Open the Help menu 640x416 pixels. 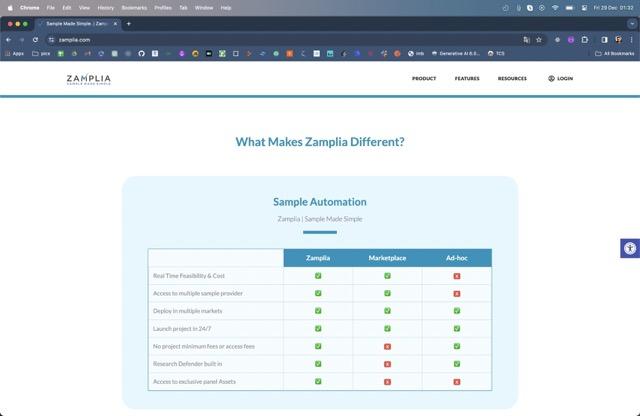click(x=226, y=8)
